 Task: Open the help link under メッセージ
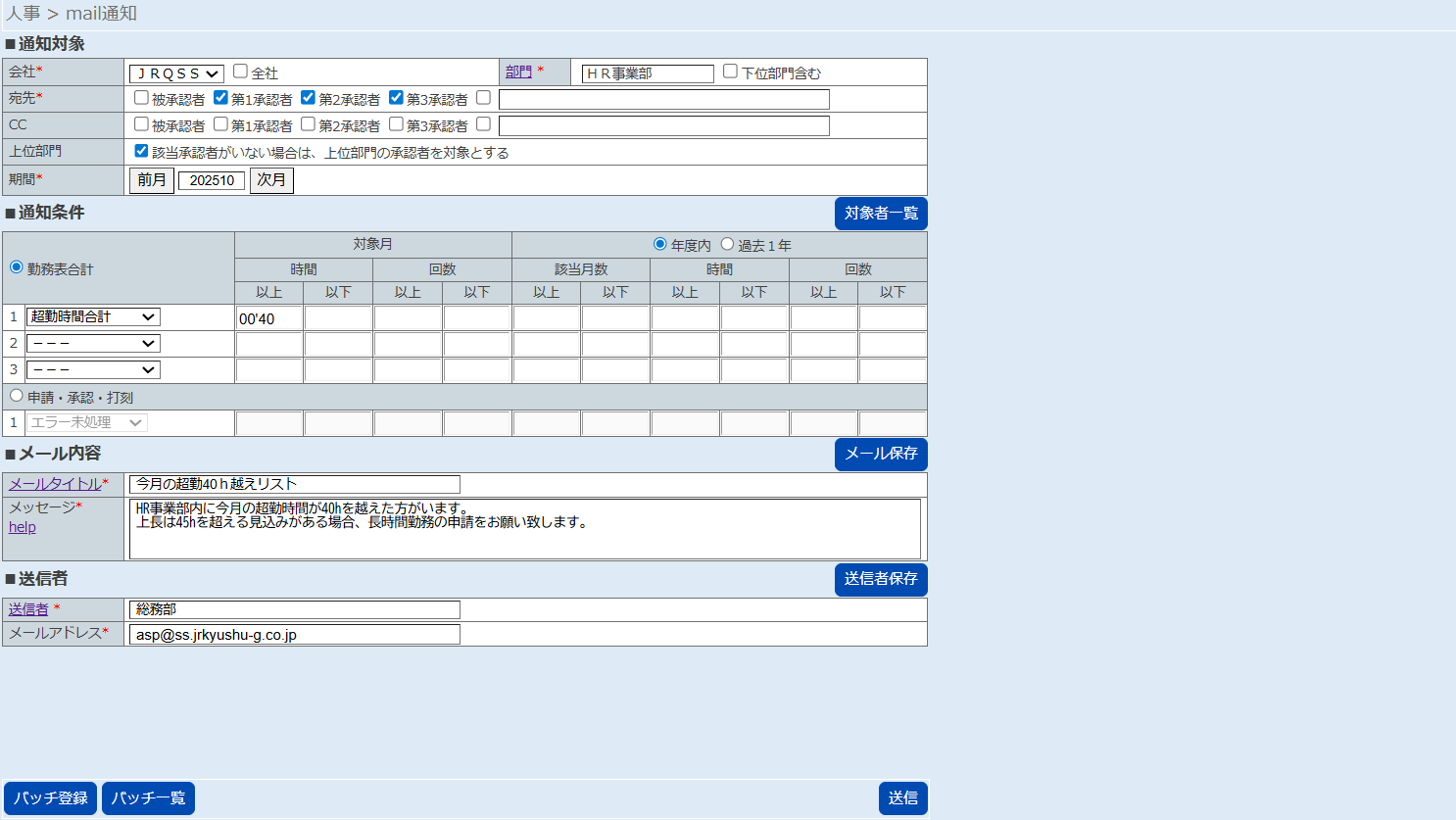point(23,527)
